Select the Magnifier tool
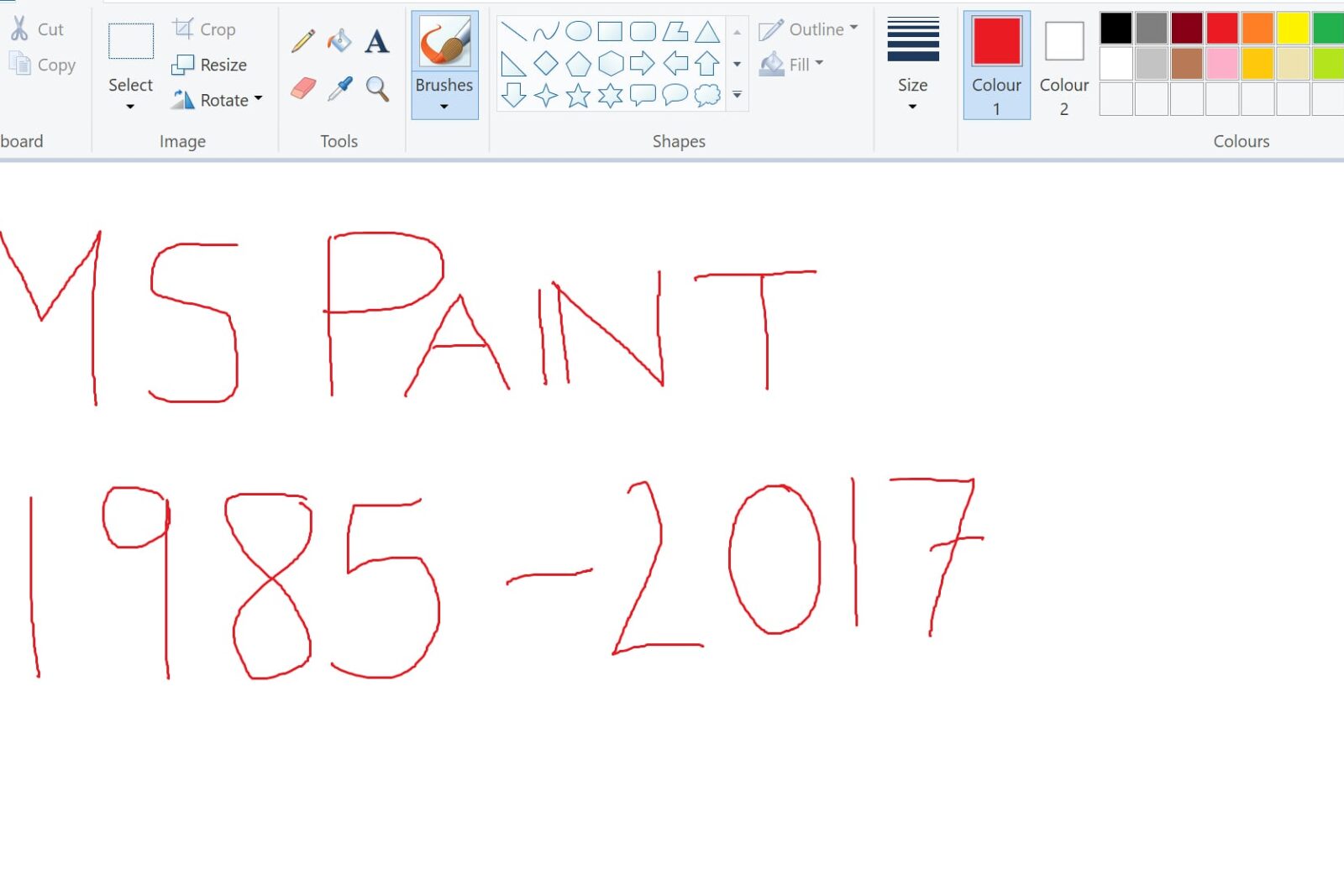 click(377, 88)
